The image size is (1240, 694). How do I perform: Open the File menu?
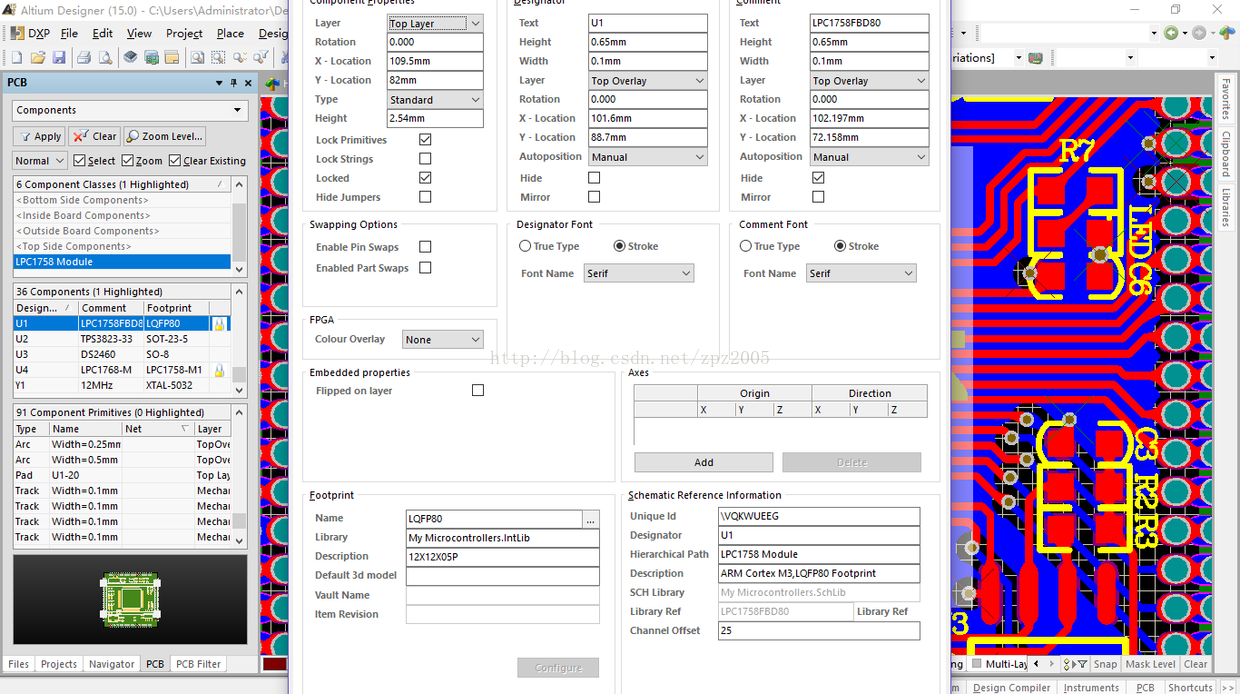(x=69, y=33)
